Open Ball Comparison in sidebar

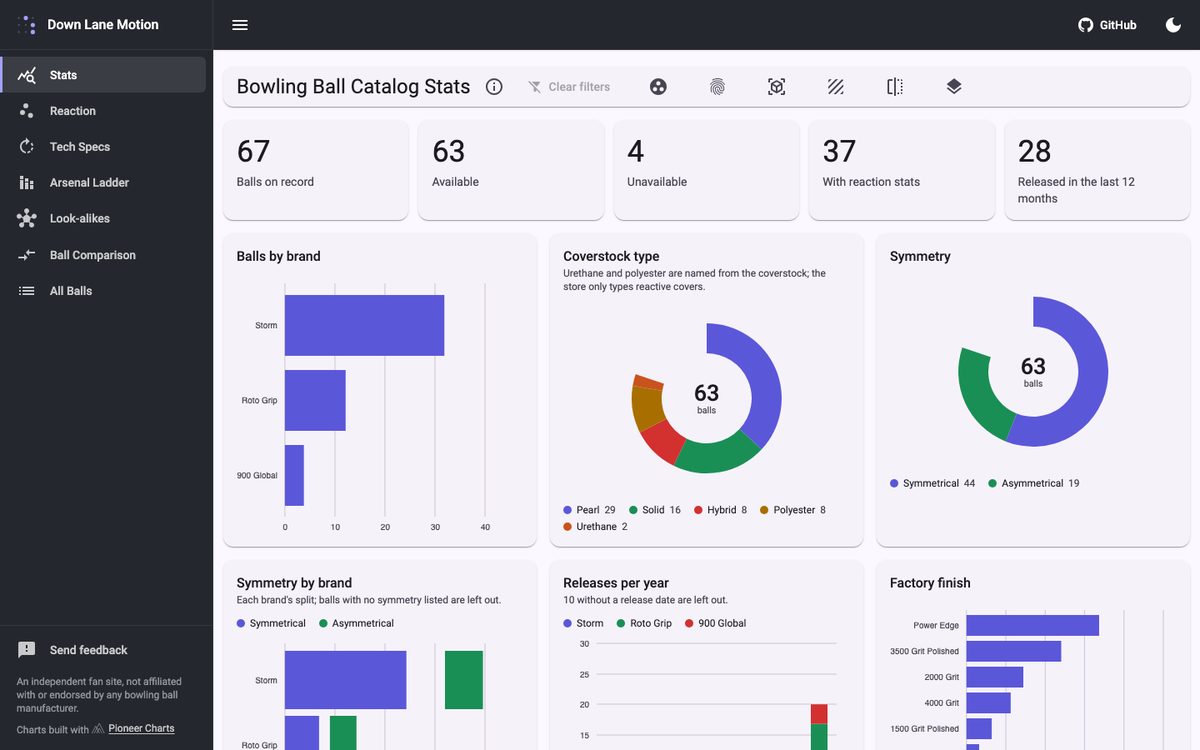click(x=104, y=255)
